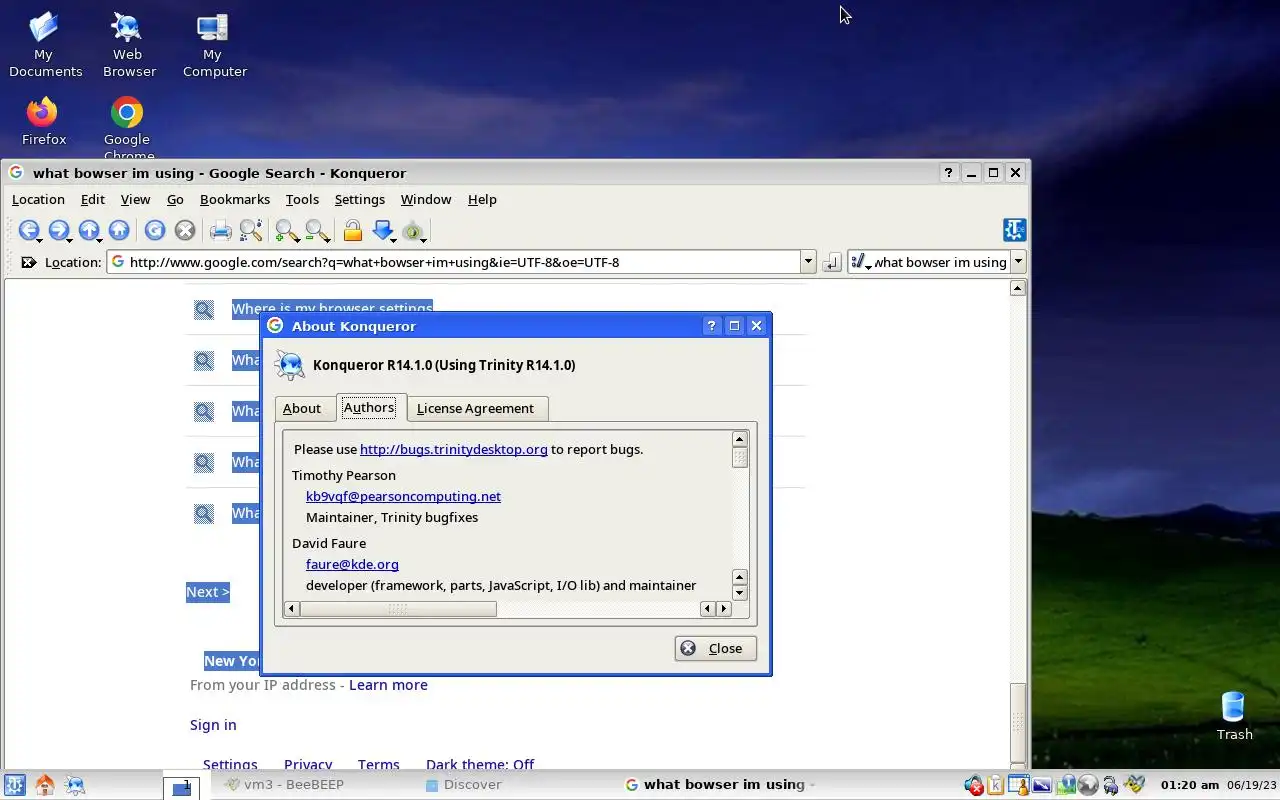This screenshot has width=1280, height=800.
Task: Click the Next > page link
Action: [208, 592]
